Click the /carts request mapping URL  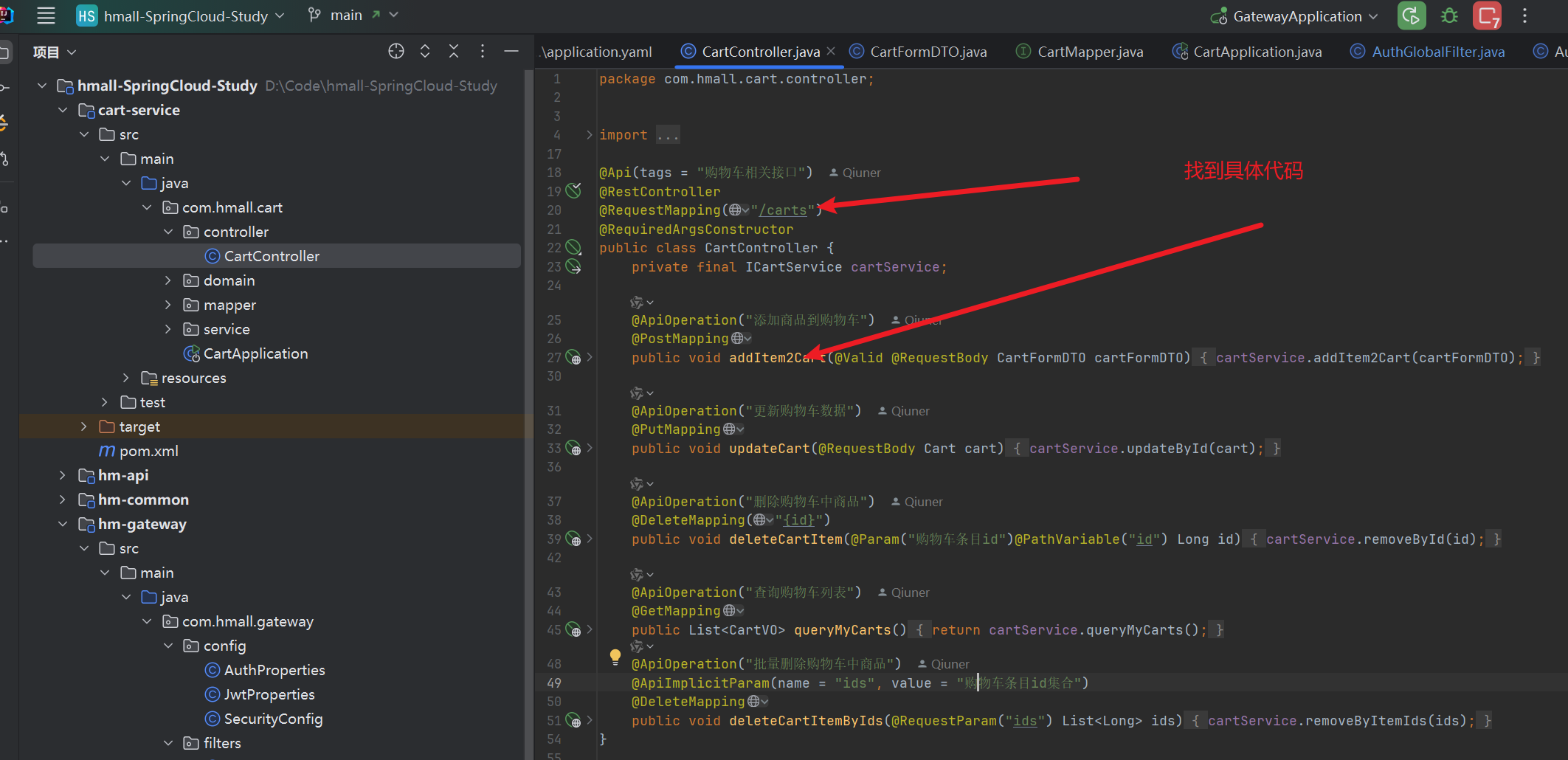782,210
